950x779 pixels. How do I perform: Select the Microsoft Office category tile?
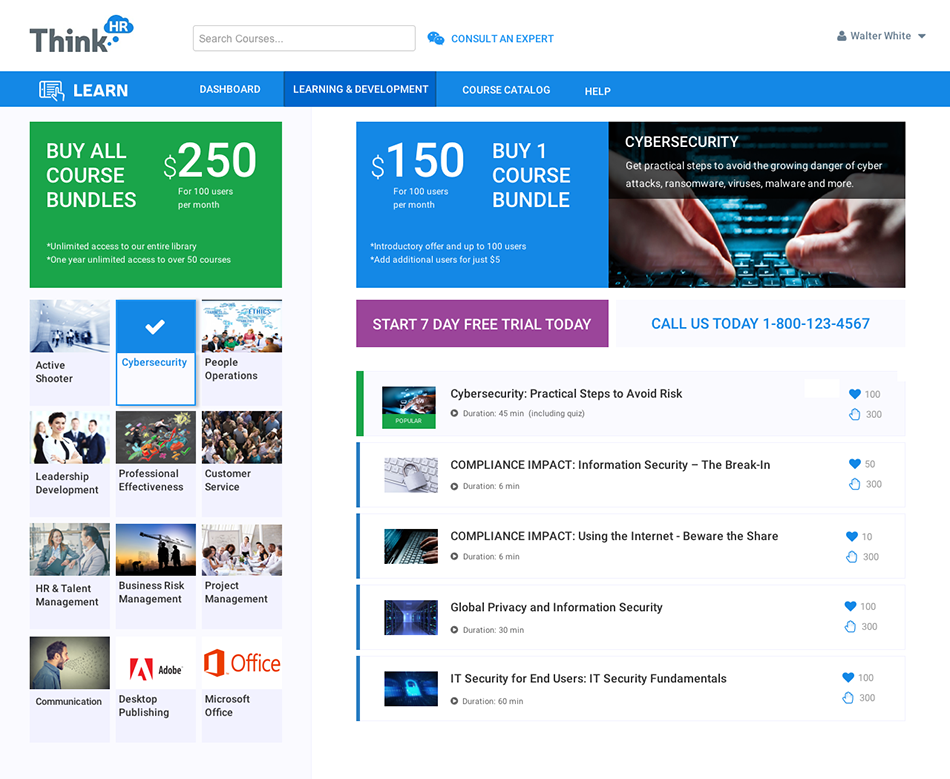tap(242, 689)
